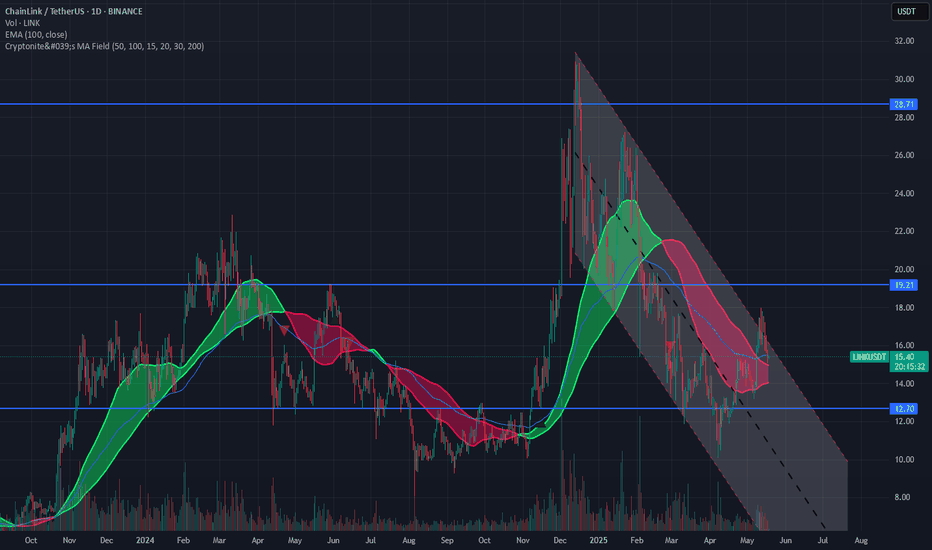Click the 30.00 price axis value

point(904,79)
